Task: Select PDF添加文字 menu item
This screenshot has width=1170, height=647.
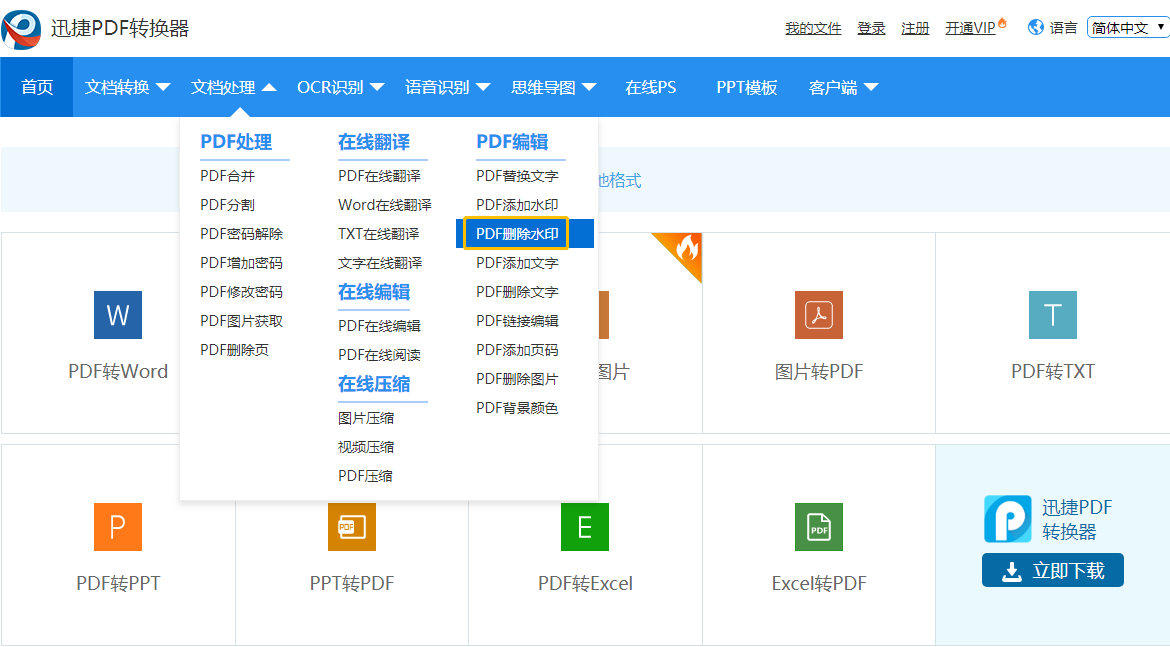Action: (517, 263)
